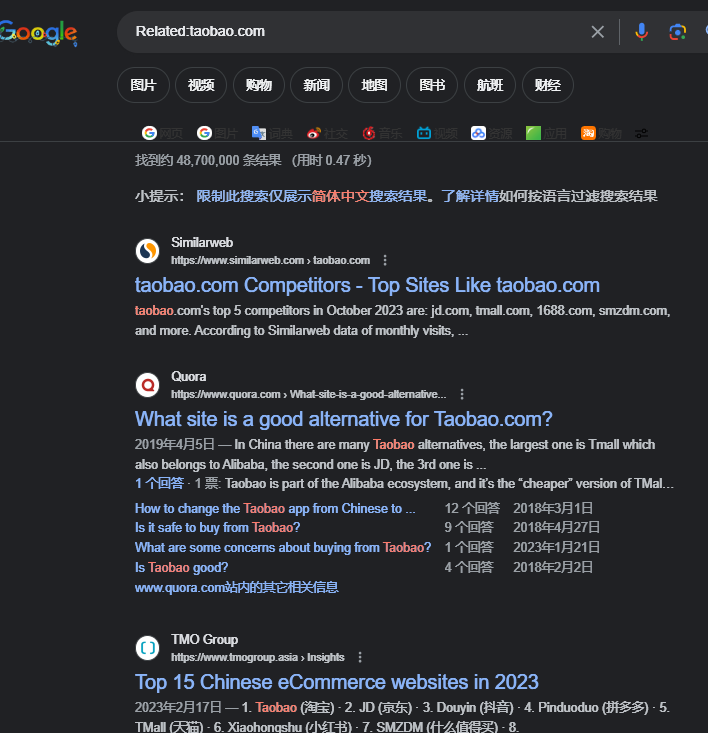Open 'Is it safe to buy from Taobao?'

coord(217,527)
